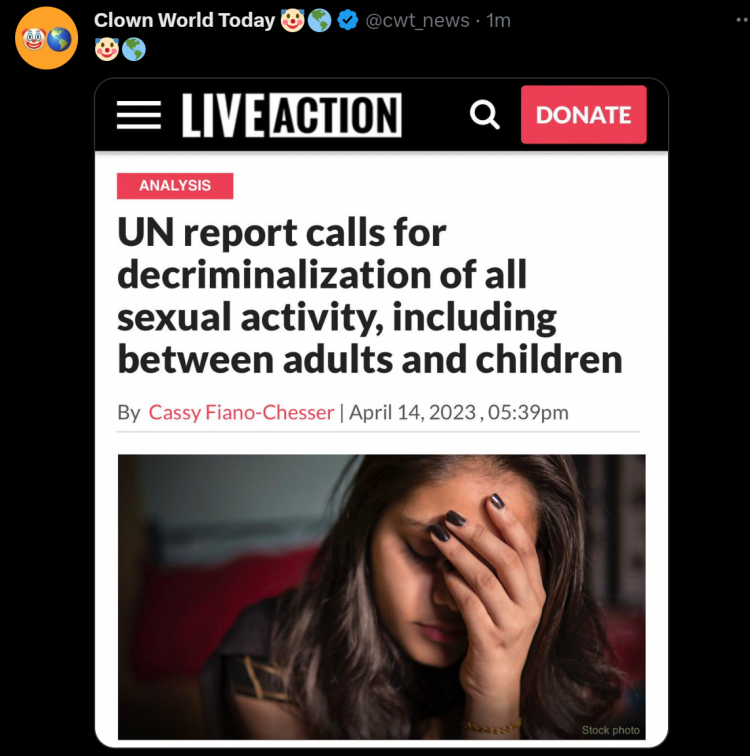Open the Clown World Today profile avatar
750x756 pixels.
pos(46,38)
